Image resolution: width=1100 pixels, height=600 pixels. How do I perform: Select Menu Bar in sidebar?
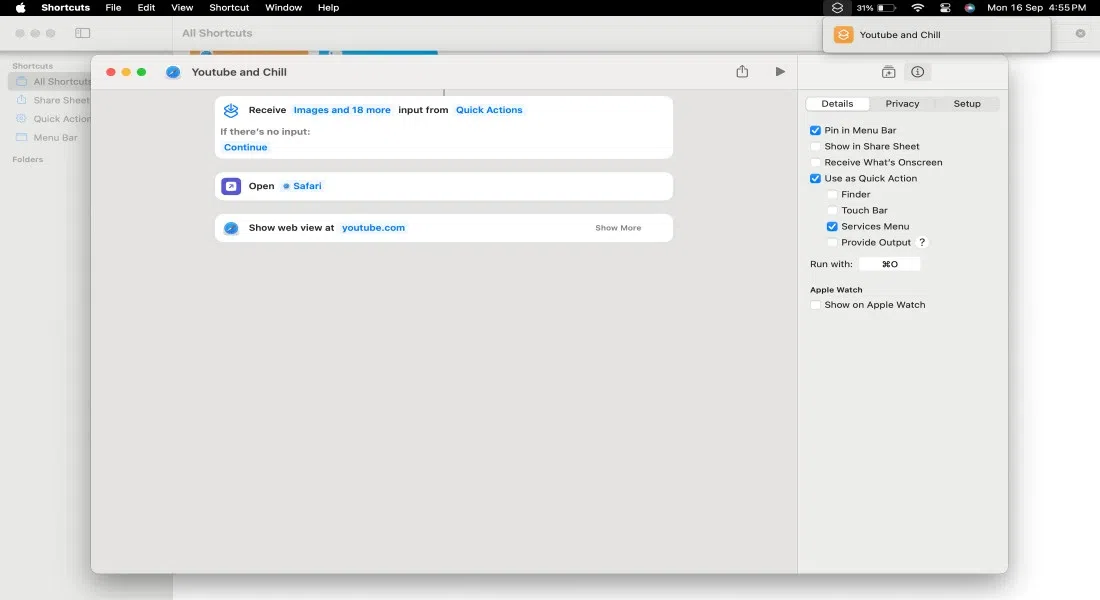(47, 138)
